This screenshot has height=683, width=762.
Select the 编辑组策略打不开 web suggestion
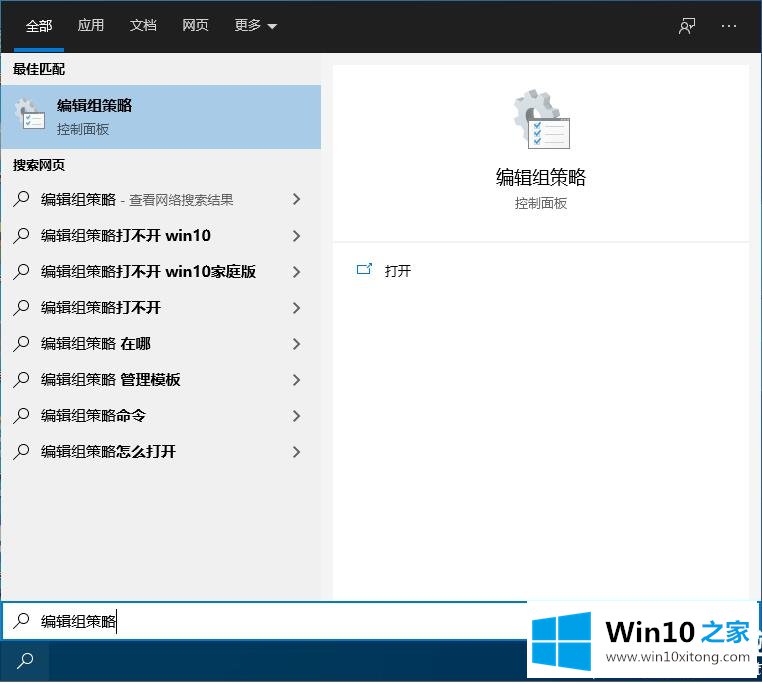point(100,308)
